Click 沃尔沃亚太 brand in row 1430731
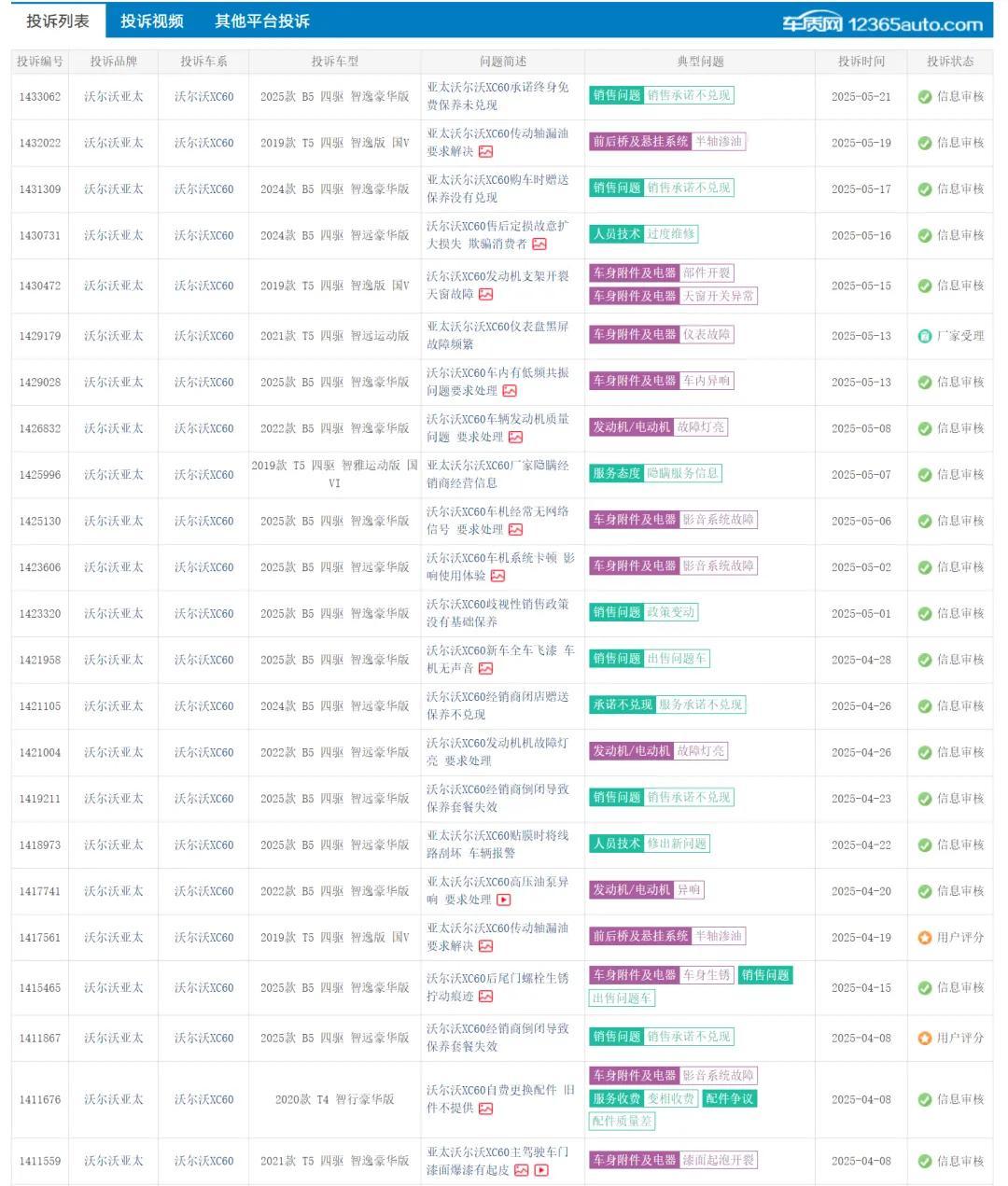Image resolution: width=1008 pixels, height=1186 pixels. (114, 235)
